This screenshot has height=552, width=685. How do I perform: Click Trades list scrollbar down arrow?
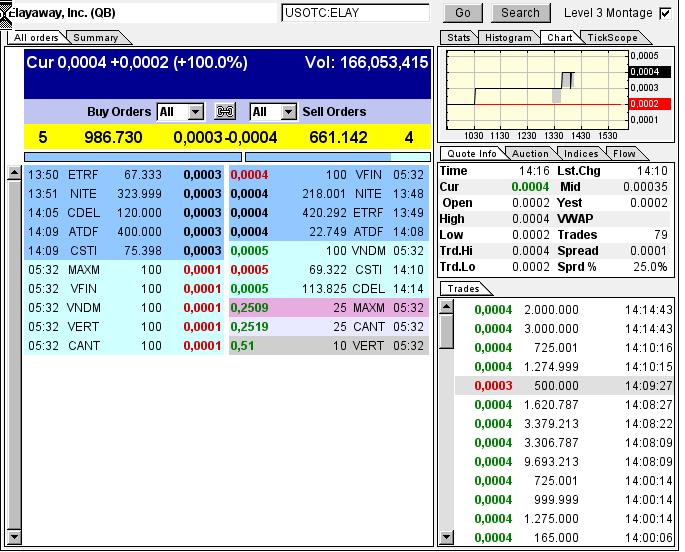(446, 537)
